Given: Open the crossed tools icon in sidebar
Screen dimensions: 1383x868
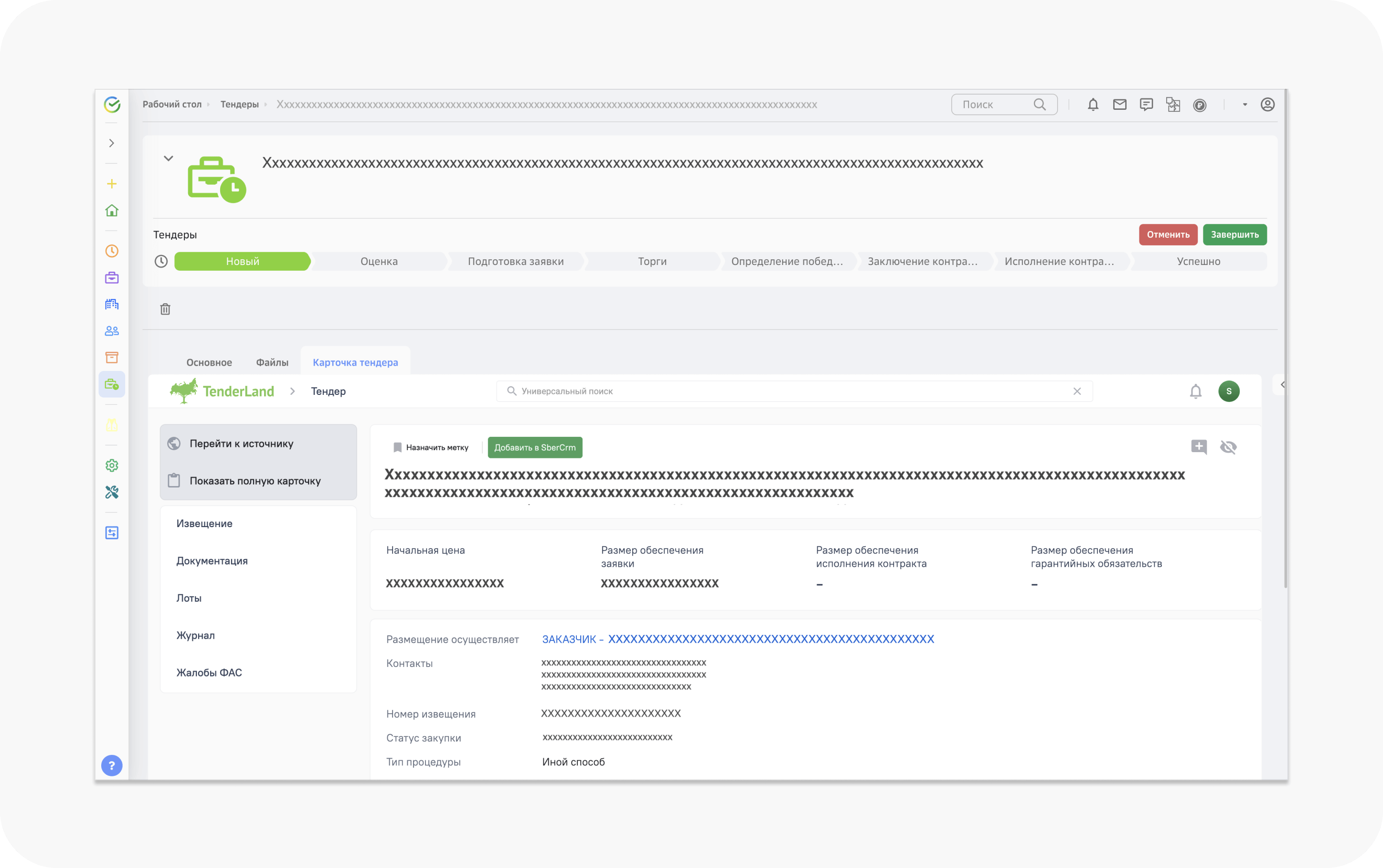Looking at the screenshot, I should (112, 492).
